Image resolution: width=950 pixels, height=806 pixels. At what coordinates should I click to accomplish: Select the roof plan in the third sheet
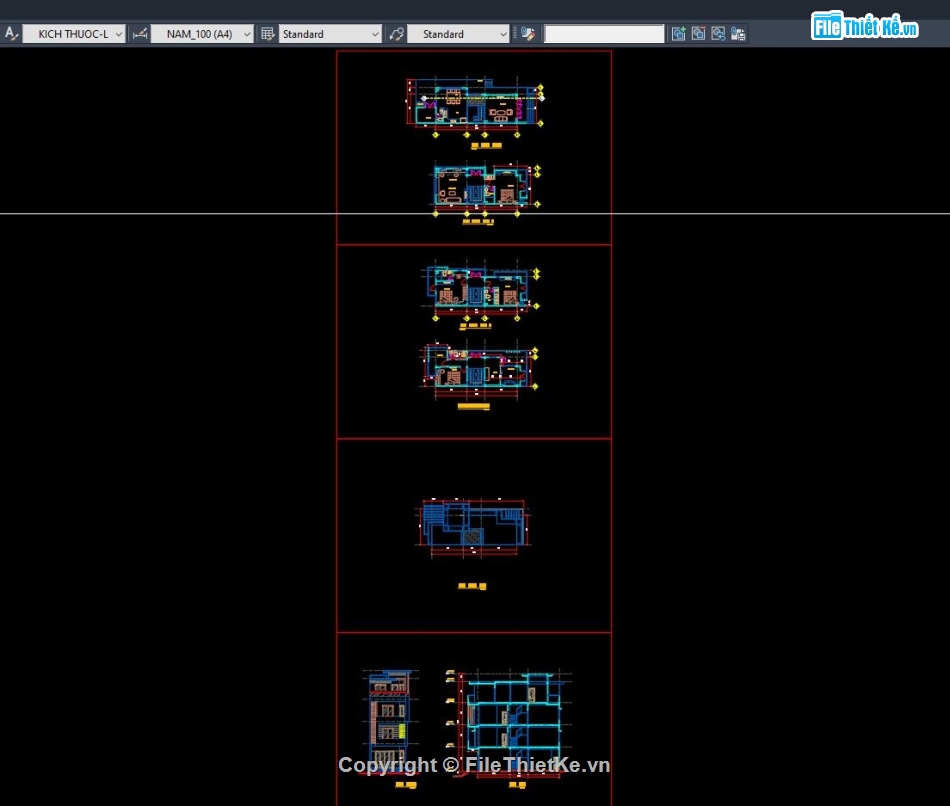click(471, 526)
